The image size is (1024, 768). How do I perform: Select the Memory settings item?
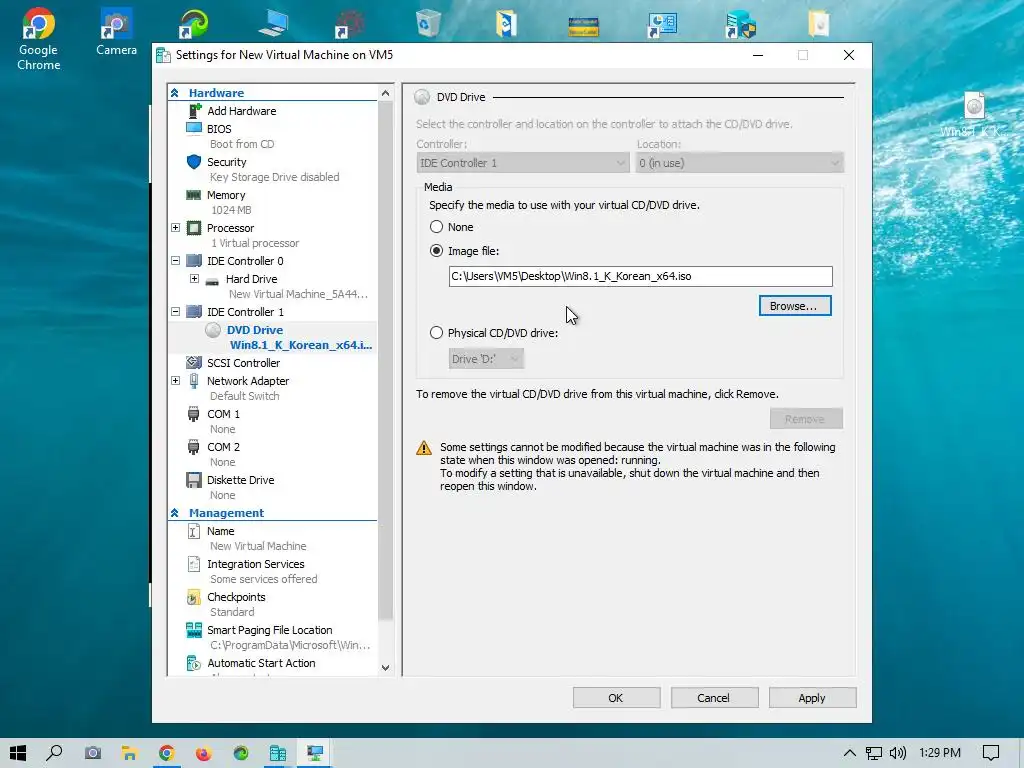273,202
